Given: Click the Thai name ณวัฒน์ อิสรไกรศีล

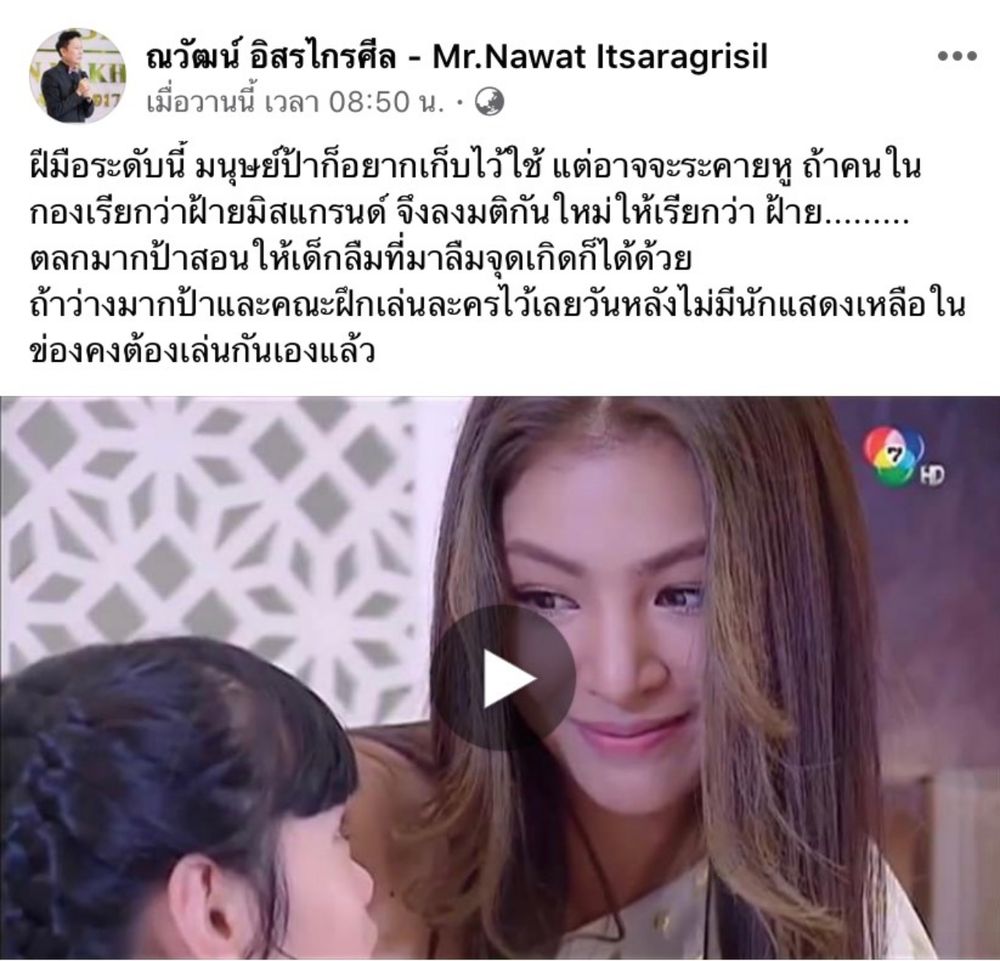Looking at the screenshot, I should (x=270, y=56).
